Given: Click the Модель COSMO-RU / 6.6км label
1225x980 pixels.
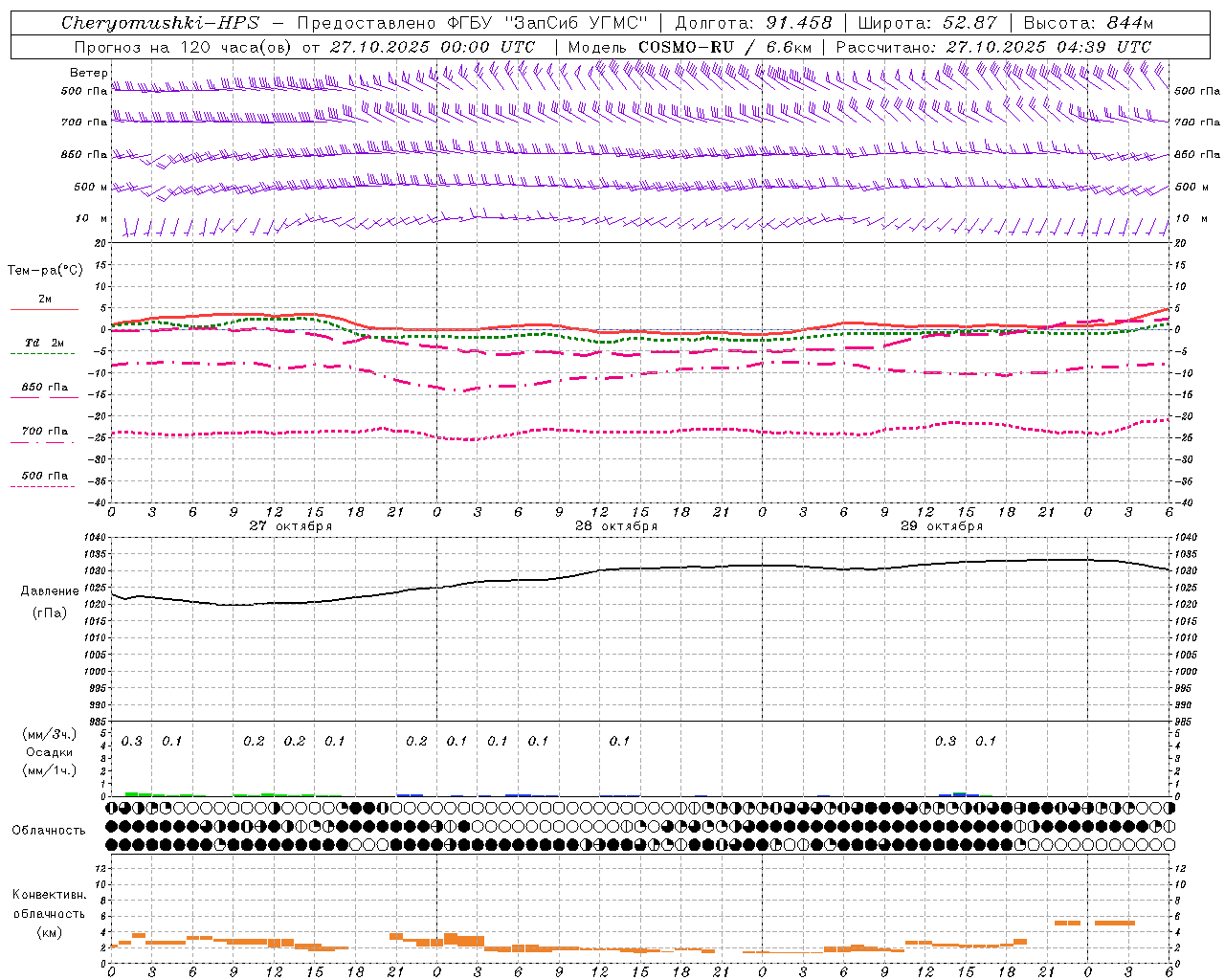Looking at the screenshot, I should coord(690,47).
